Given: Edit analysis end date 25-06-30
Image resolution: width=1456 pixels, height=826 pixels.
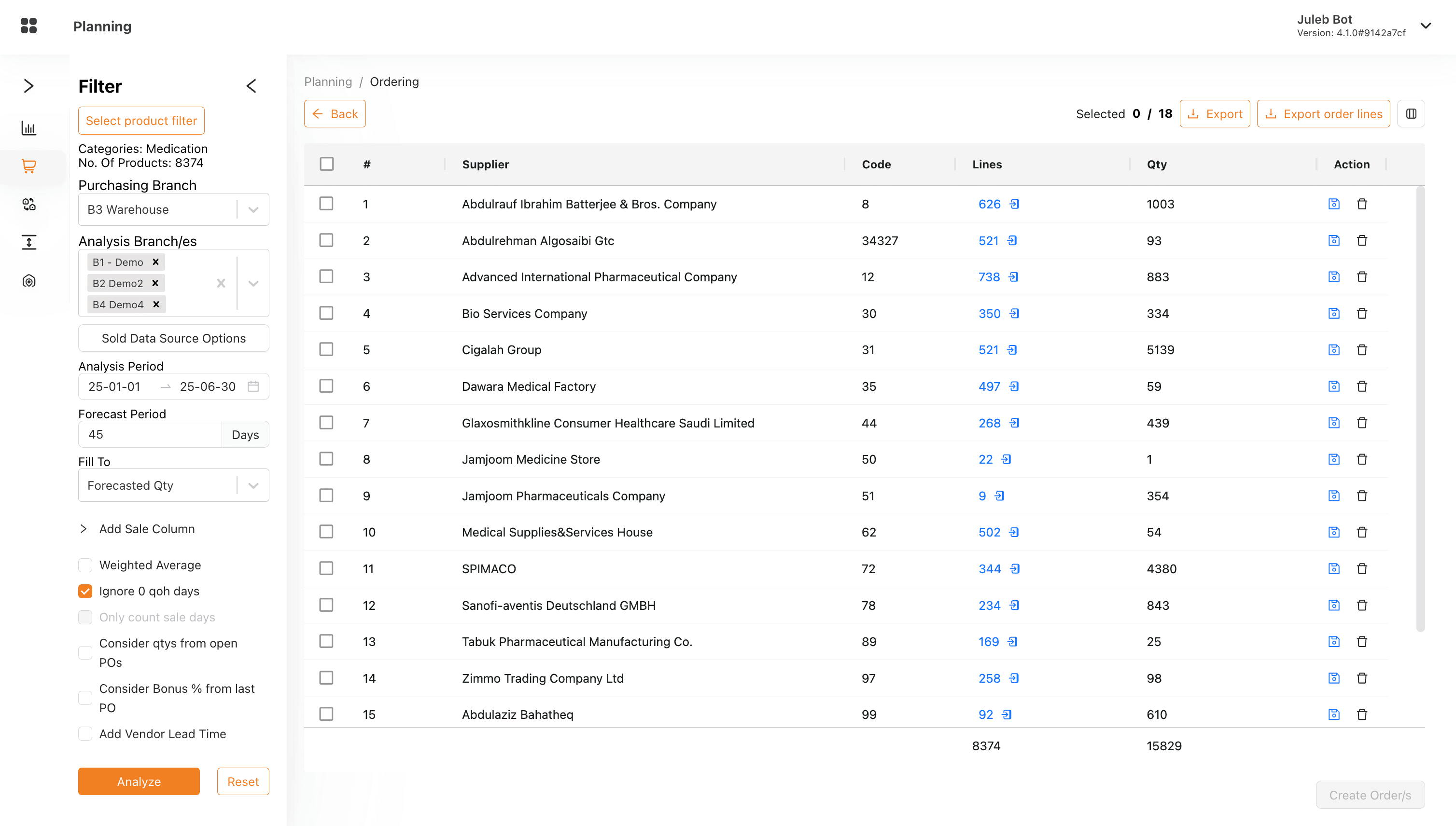Looking at the screenshot, I should pos(208,386).
